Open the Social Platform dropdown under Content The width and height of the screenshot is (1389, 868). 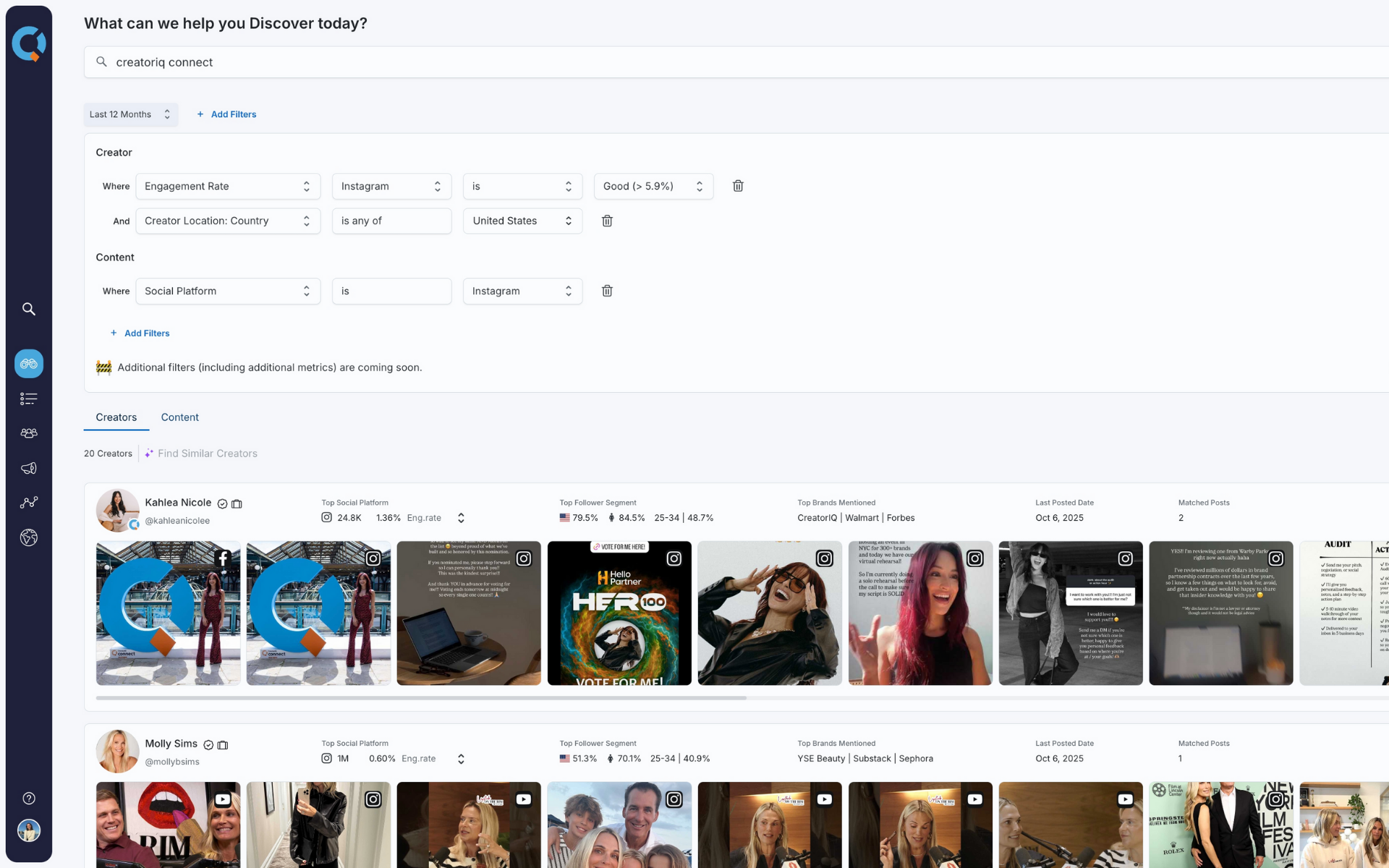(228, 291)
